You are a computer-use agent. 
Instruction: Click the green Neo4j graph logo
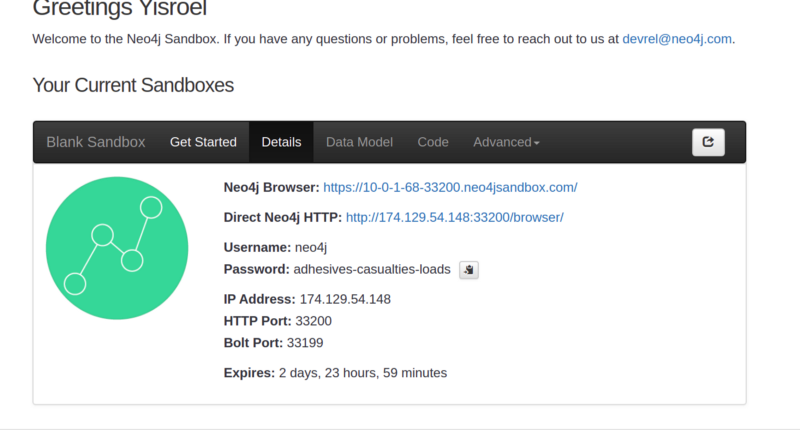tap(117, 248)
